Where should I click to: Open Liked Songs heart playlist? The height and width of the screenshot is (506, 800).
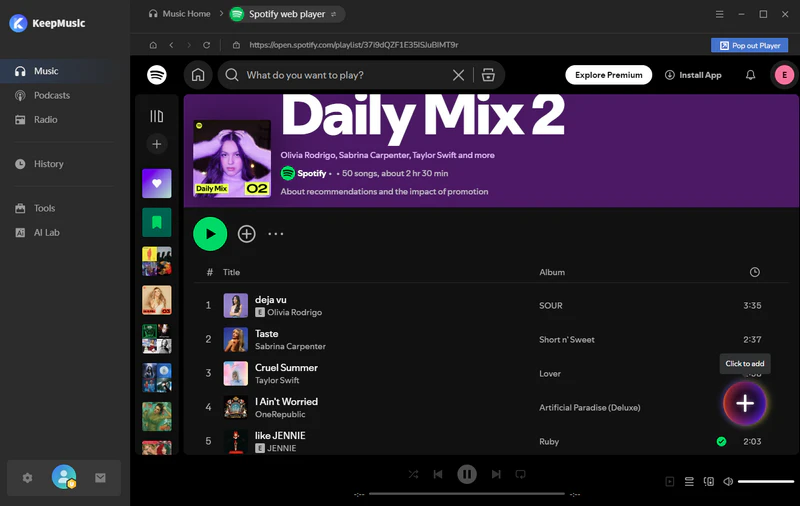[157, 183]
